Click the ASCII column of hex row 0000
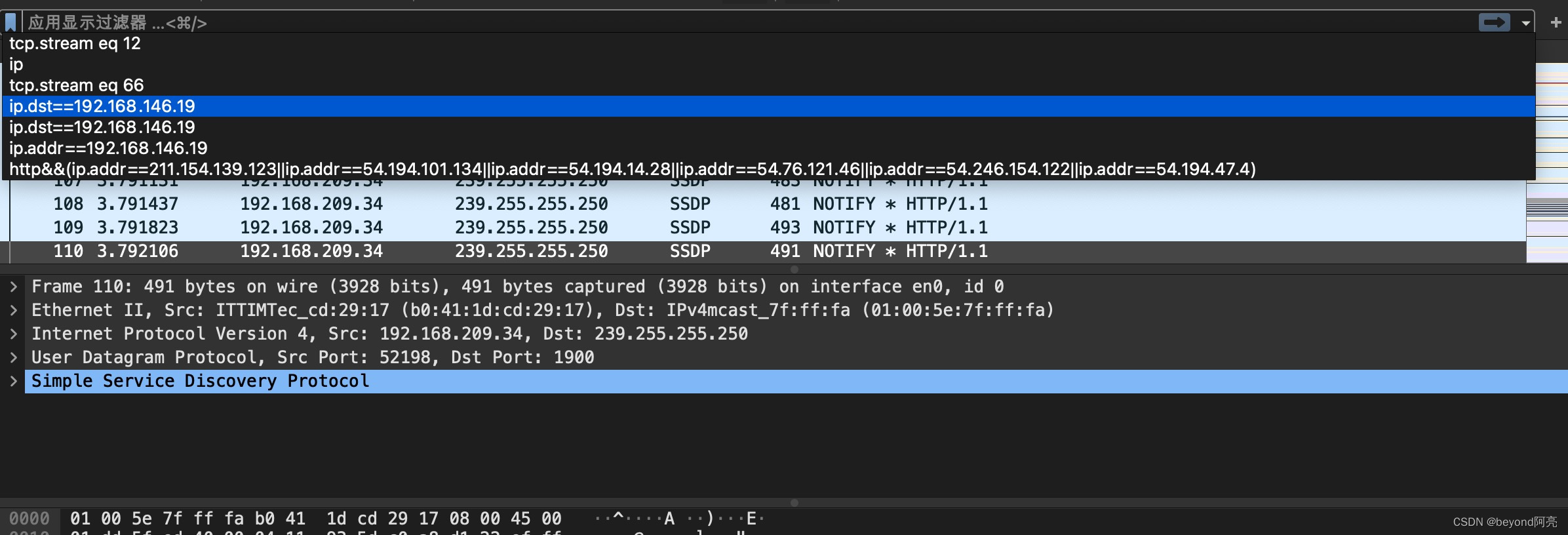Screen dimensions: 1568x535 [679, 519]
